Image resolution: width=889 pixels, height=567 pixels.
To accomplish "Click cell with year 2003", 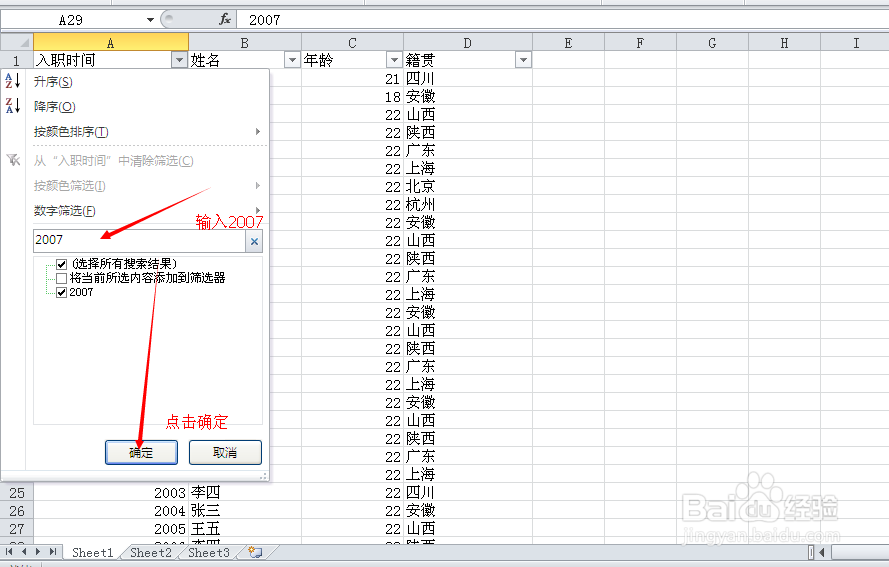I will [x=111, y=493].
